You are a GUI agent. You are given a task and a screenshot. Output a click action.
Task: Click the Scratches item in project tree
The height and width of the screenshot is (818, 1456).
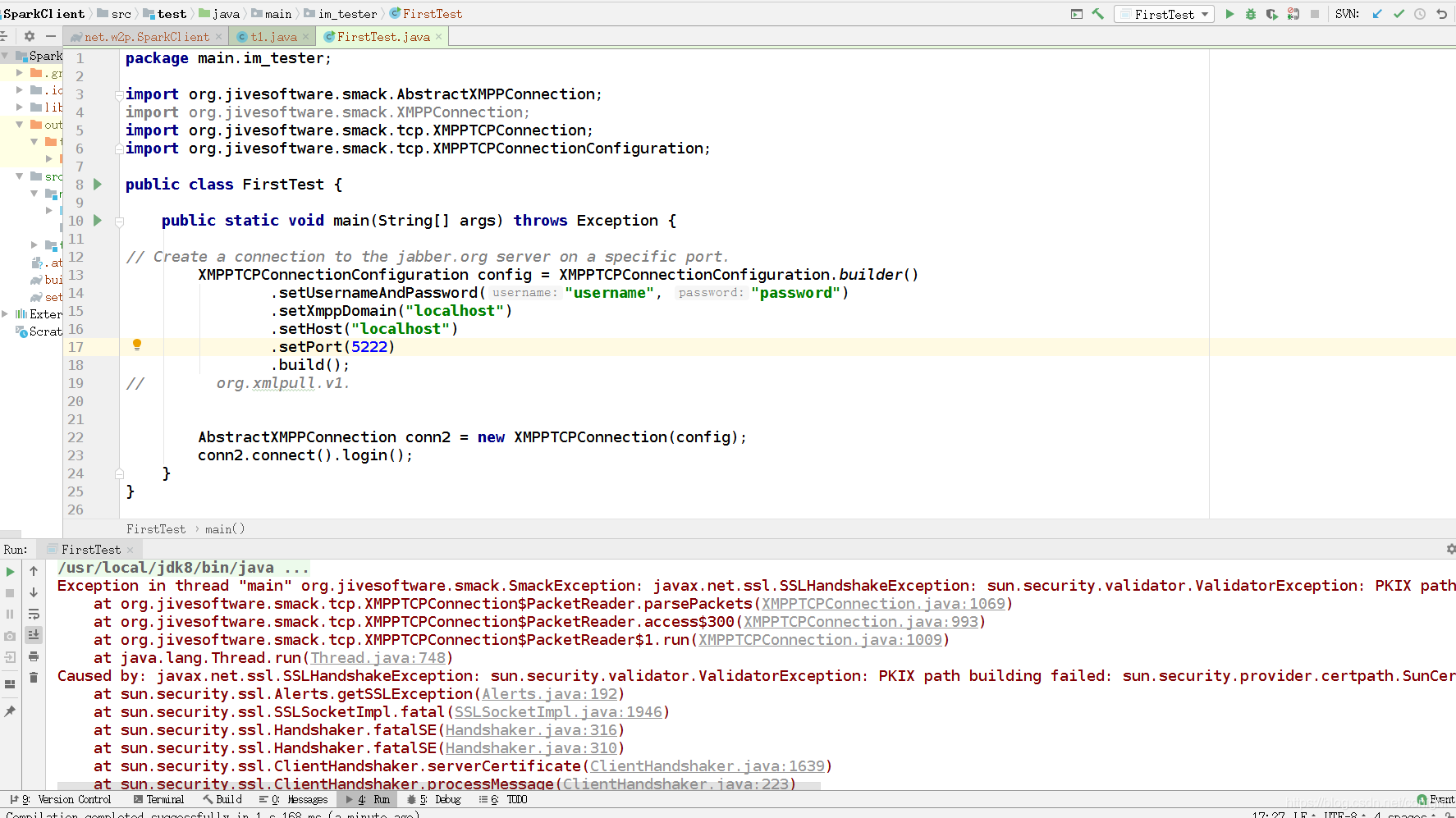39,331
